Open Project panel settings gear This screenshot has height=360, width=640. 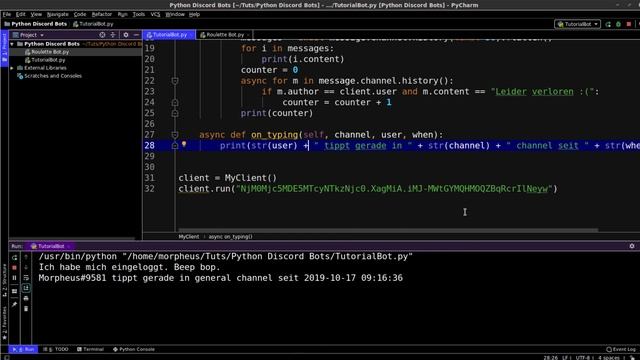pyautogui.click(x=126, y=35)
